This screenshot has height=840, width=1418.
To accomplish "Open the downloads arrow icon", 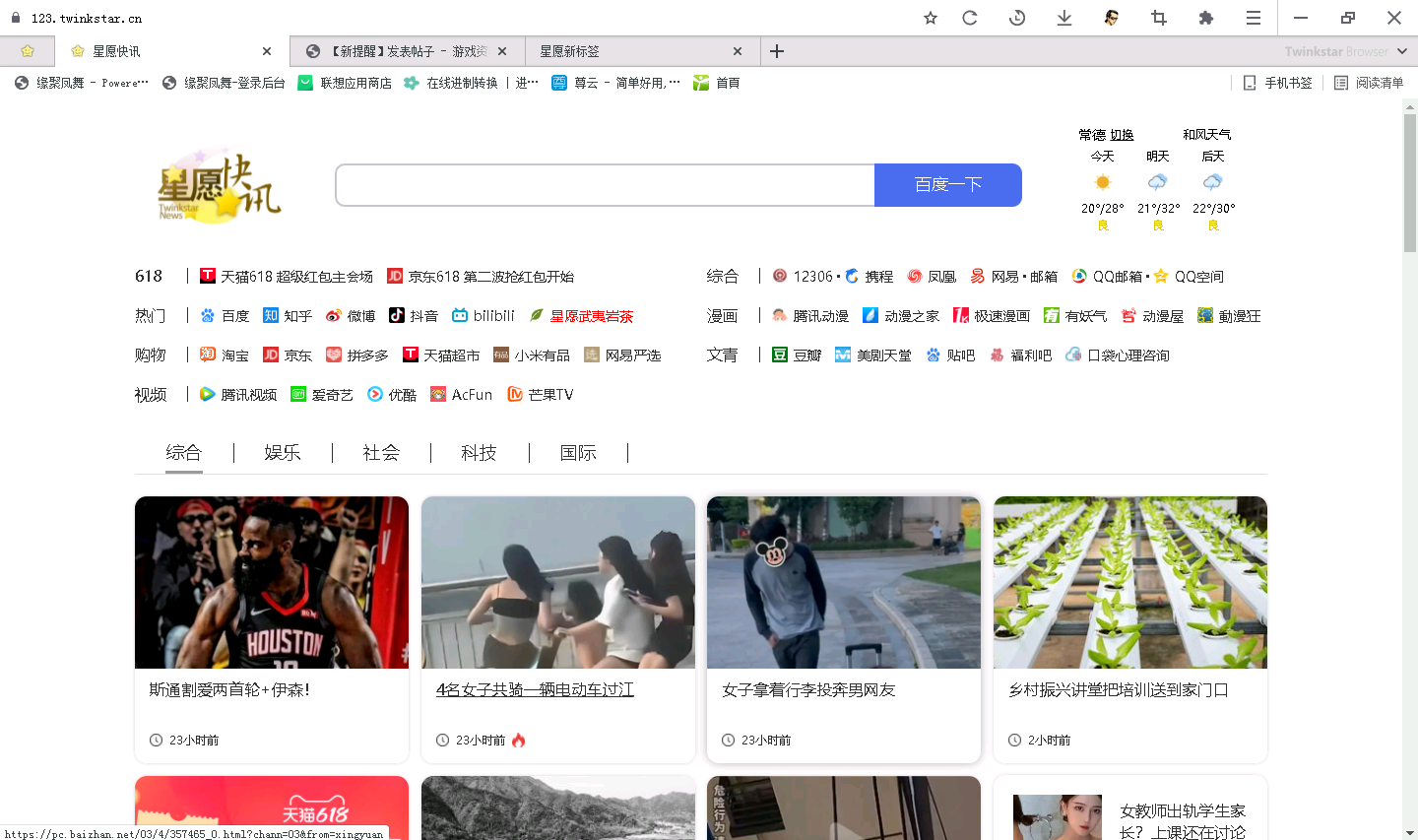I will 1064,18.
